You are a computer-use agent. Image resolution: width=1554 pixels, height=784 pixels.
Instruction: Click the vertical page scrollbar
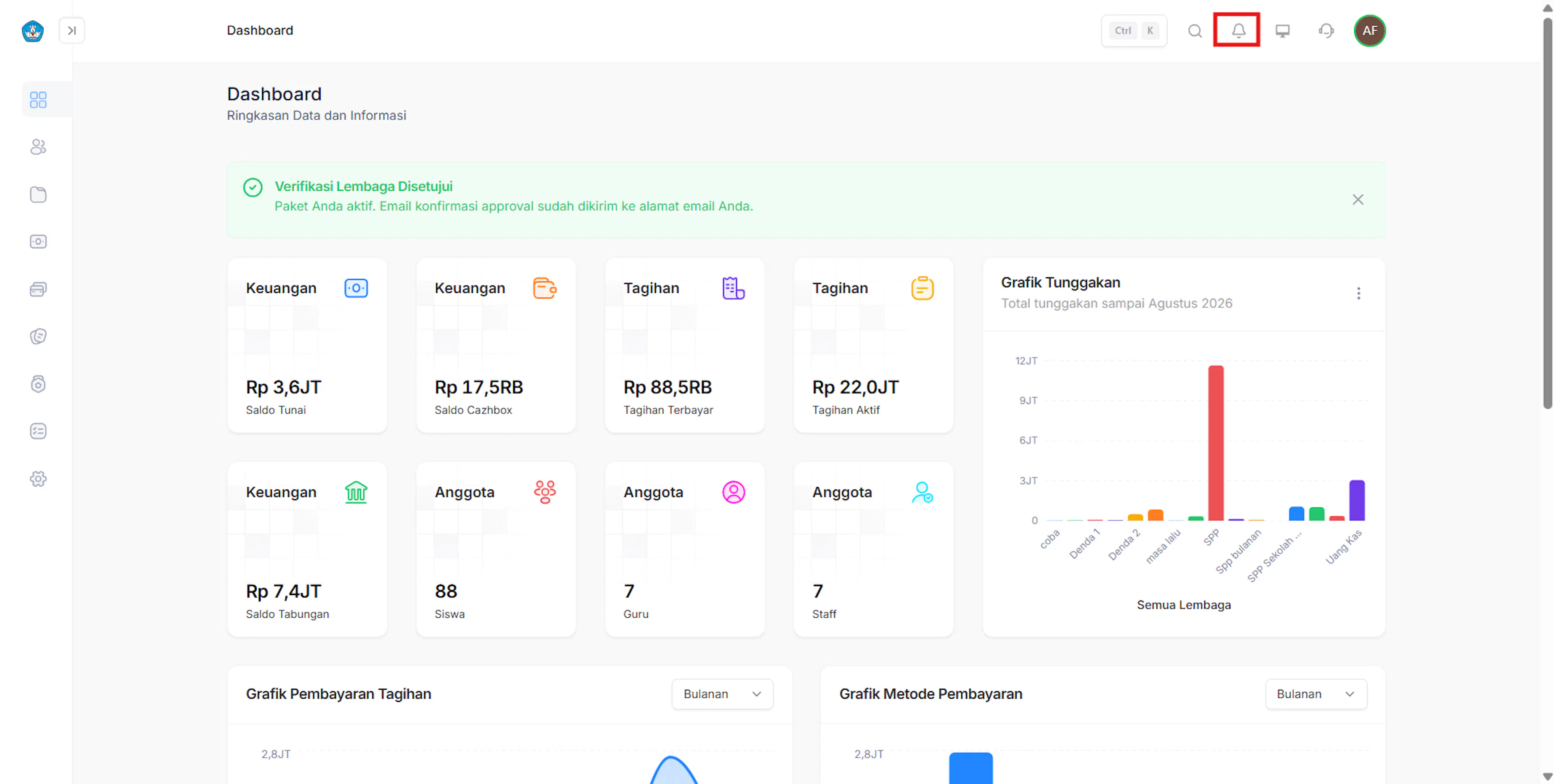point(1548,214)
